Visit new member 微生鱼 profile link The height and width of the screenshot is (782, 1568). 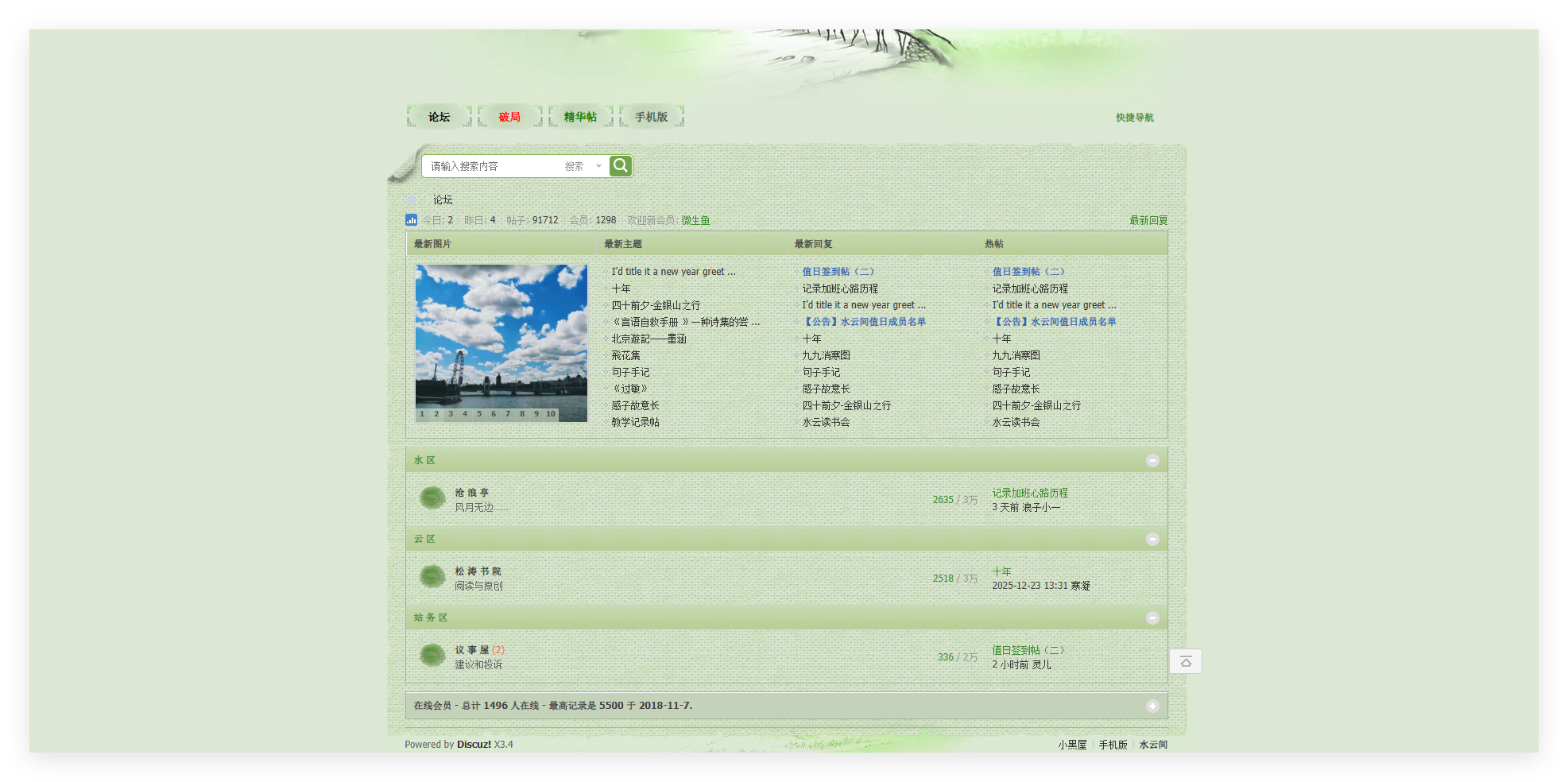695,220
